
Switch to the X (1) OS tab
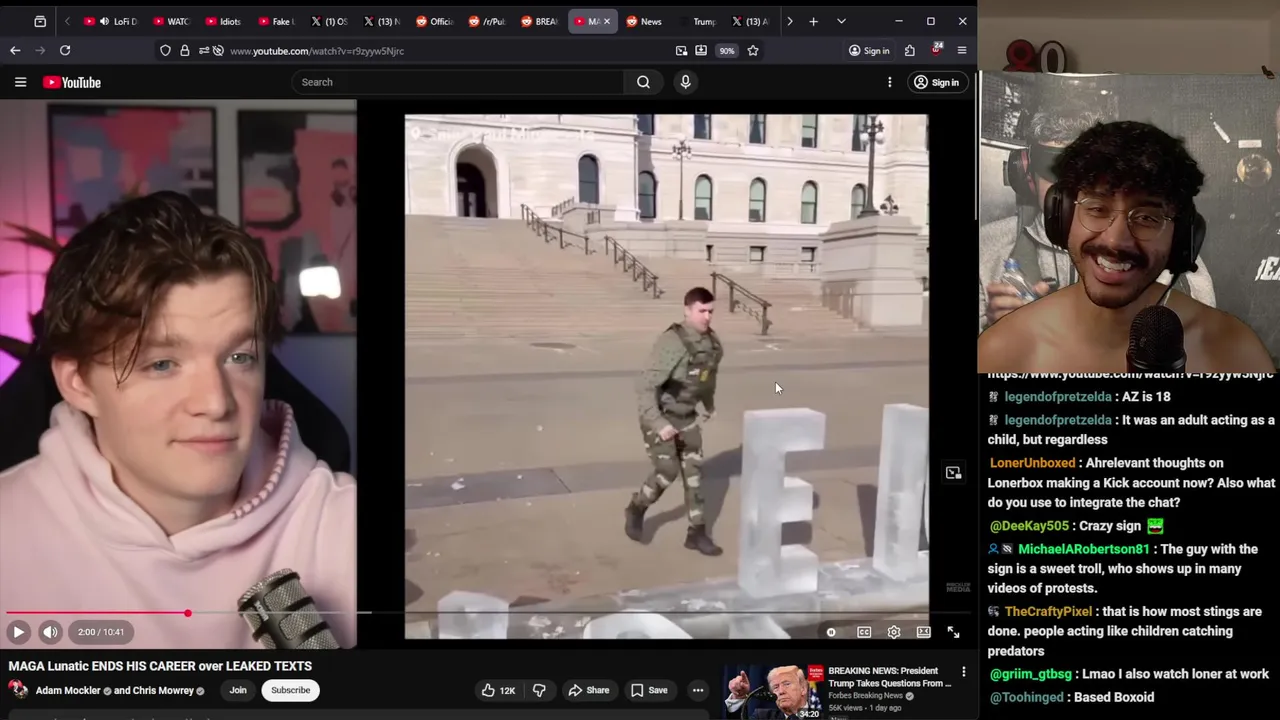329,21
